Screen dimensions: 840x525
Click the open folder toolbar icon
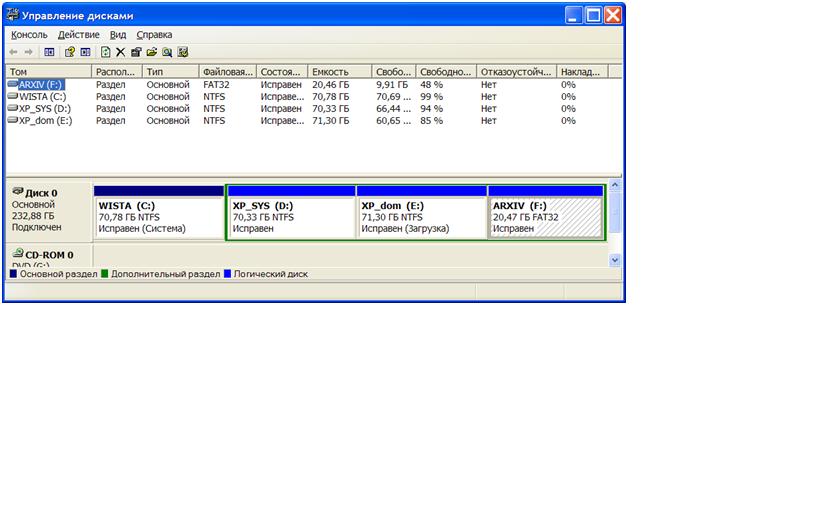coord(152,52)
